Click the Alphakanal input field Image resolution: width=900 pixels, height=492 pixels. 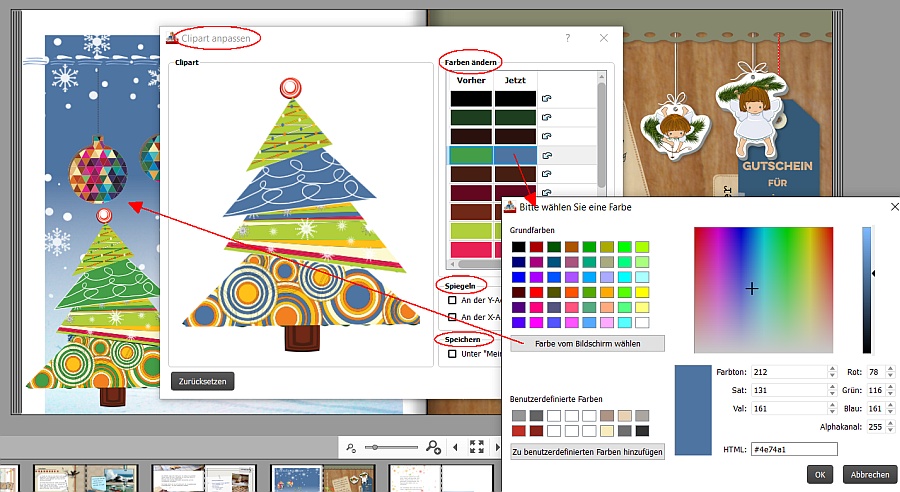(875, 427)
